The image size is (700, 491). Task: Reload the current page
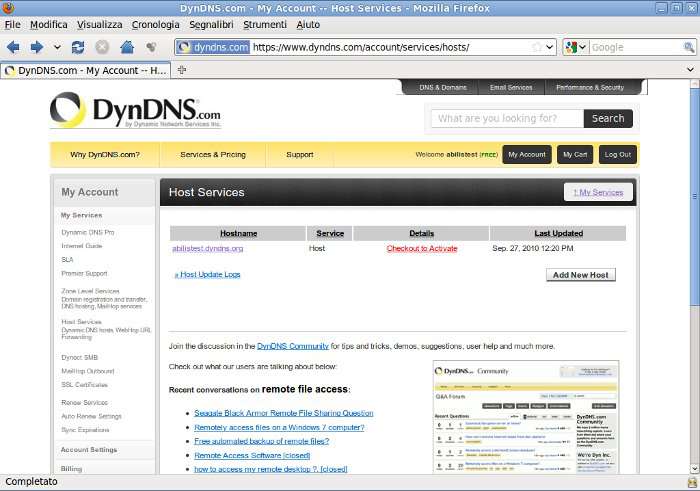[x=78, y=47]
